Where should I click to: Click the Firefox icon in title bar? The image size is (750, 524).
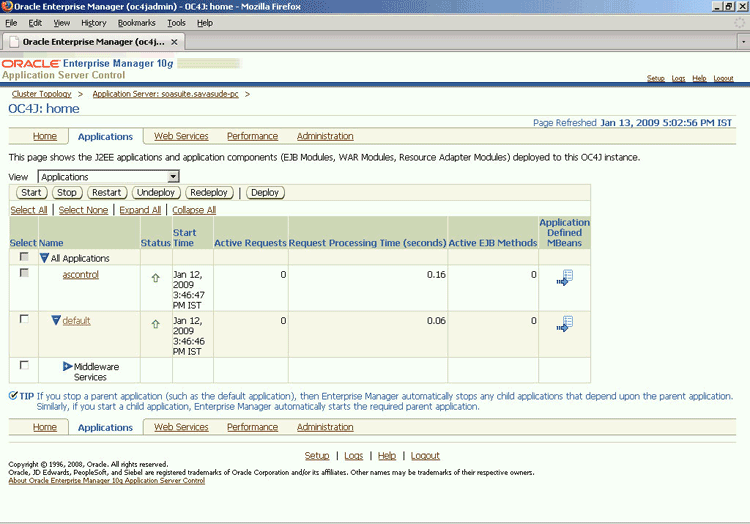(7, 6)
